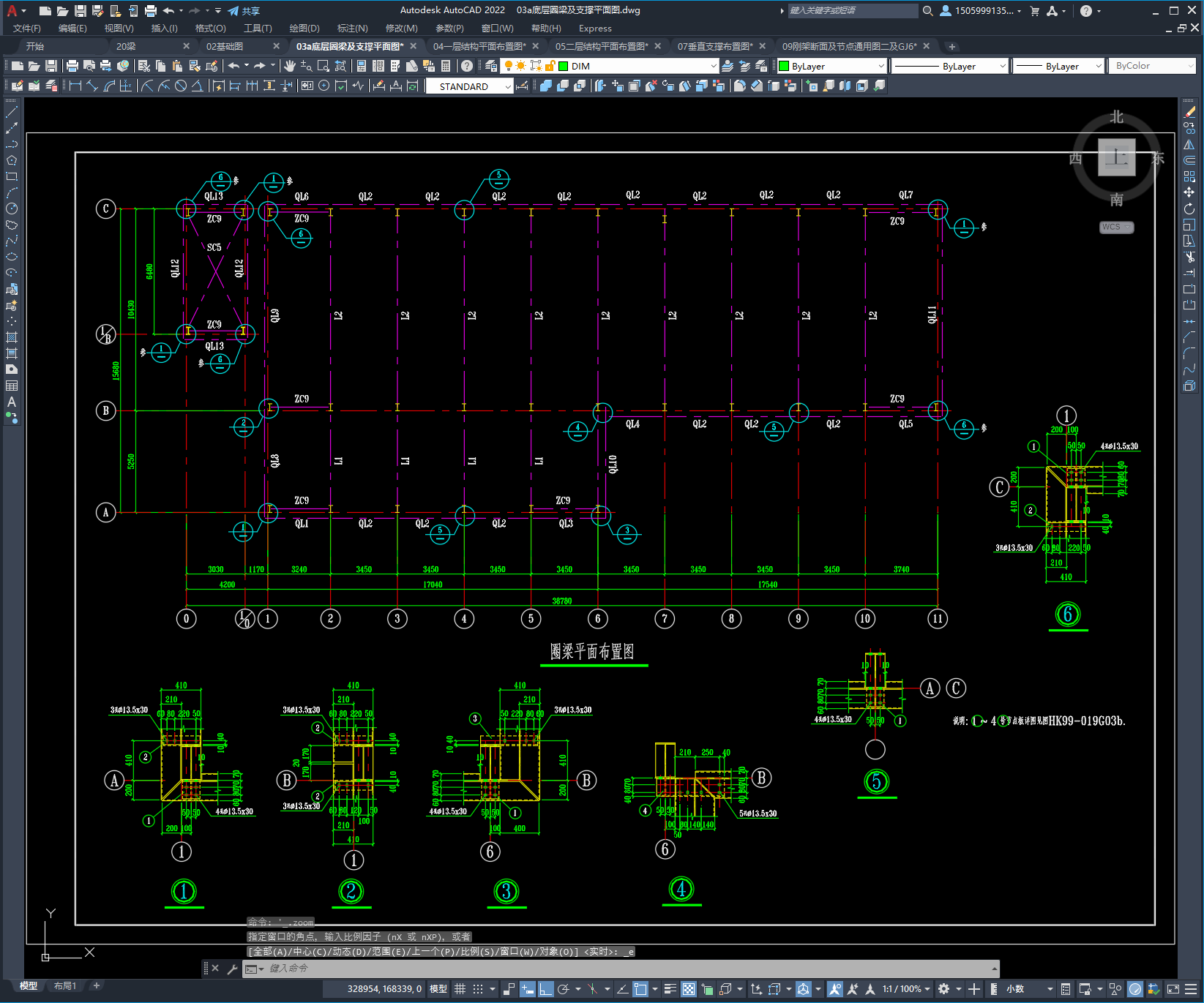1204x1003 pixels.
Task: Open the 小数 units dropdown
Action: coord(1029,989)
